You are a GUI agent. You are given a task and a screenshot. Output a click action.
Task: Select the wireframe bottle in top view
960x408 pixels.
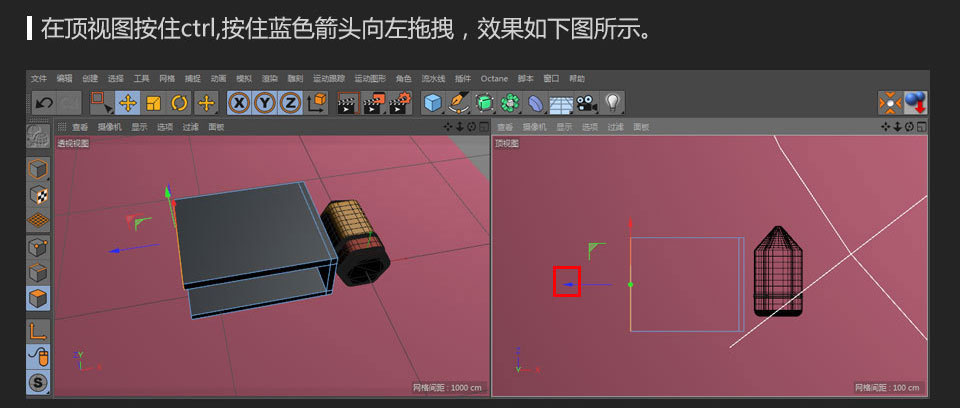778,271
